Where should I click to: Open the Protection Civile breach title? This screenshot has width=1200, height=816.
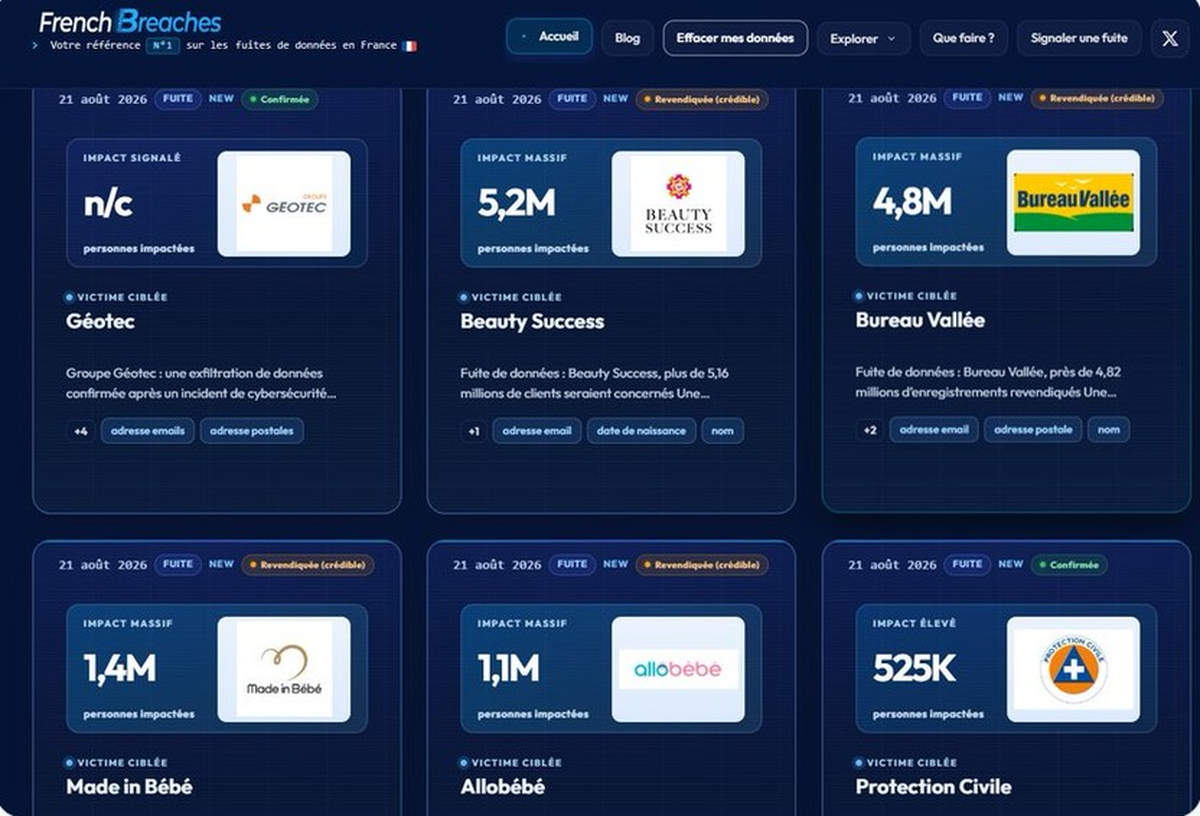point(933,787)
